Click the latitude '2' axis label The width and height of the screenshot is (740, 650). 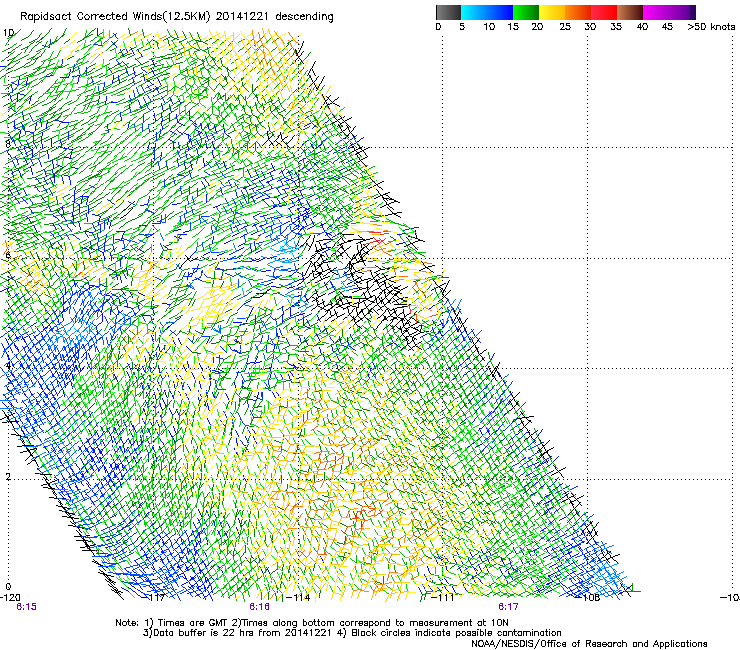[x=8, y=476]
